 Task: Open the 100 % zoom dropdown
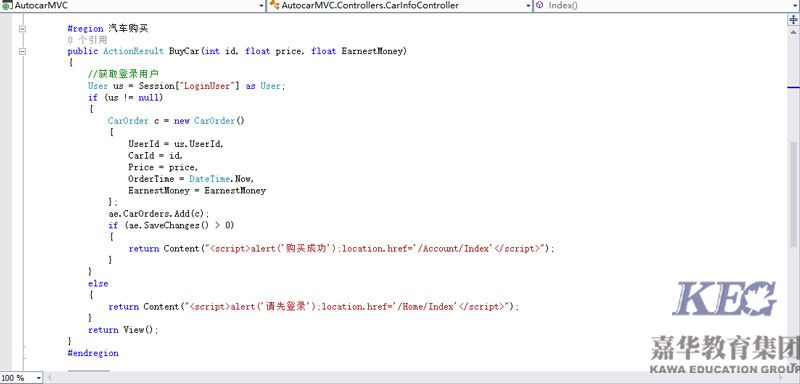coord(38,378)
